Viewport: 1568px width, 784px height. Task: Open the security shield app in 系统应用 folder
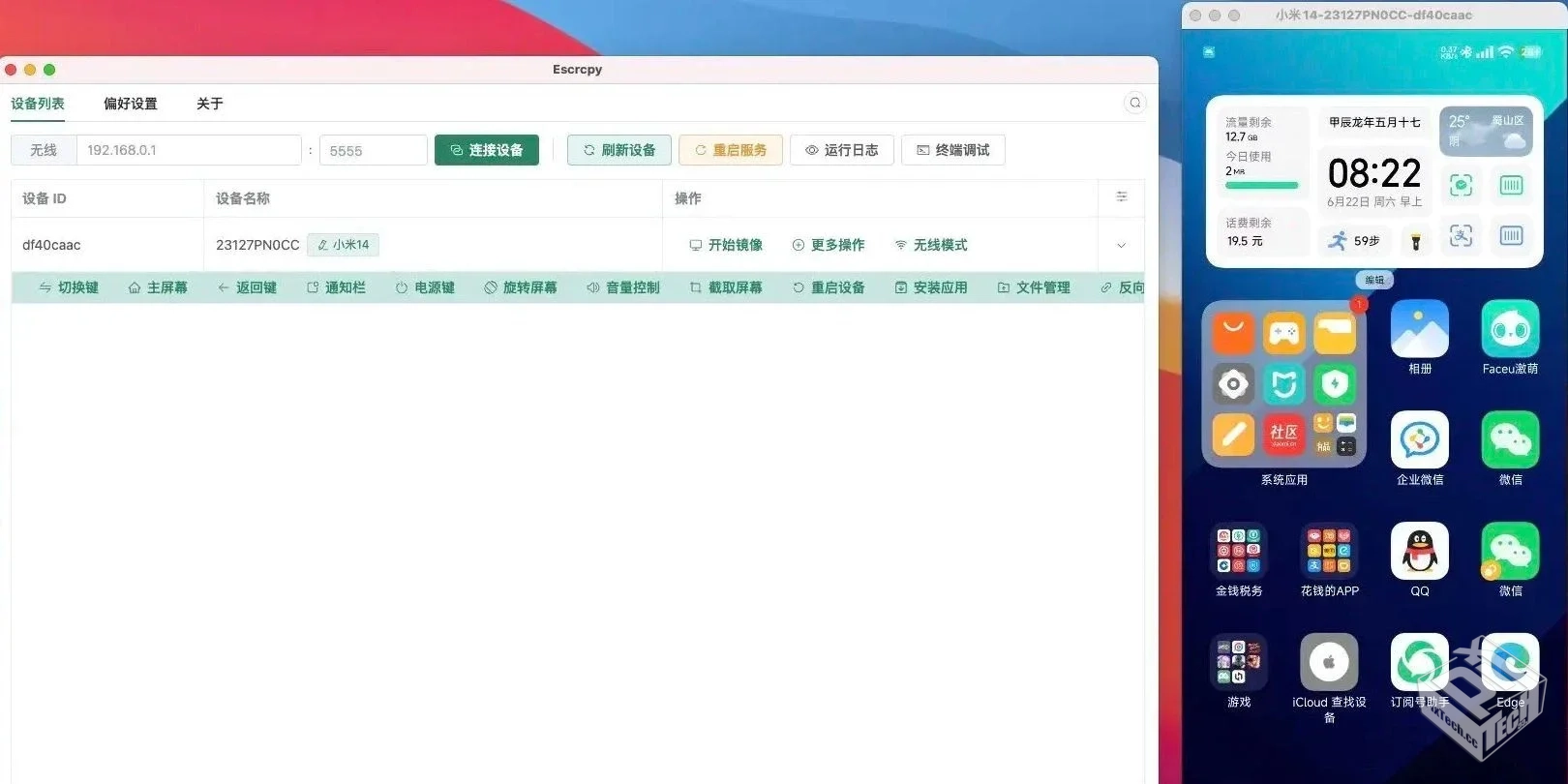pyautogui.click(x=1335, y=384)
